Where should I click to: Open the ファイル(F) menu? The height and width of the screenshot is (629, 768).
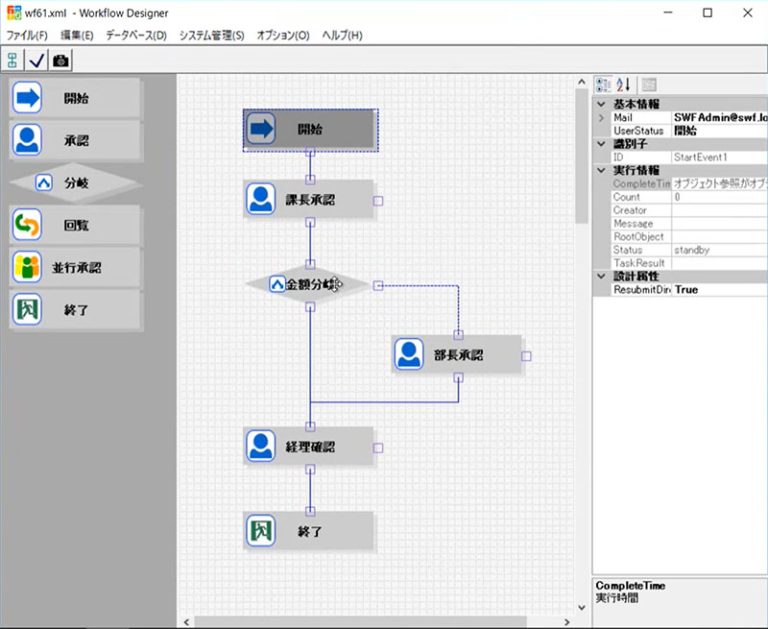[x=27, y=35]
